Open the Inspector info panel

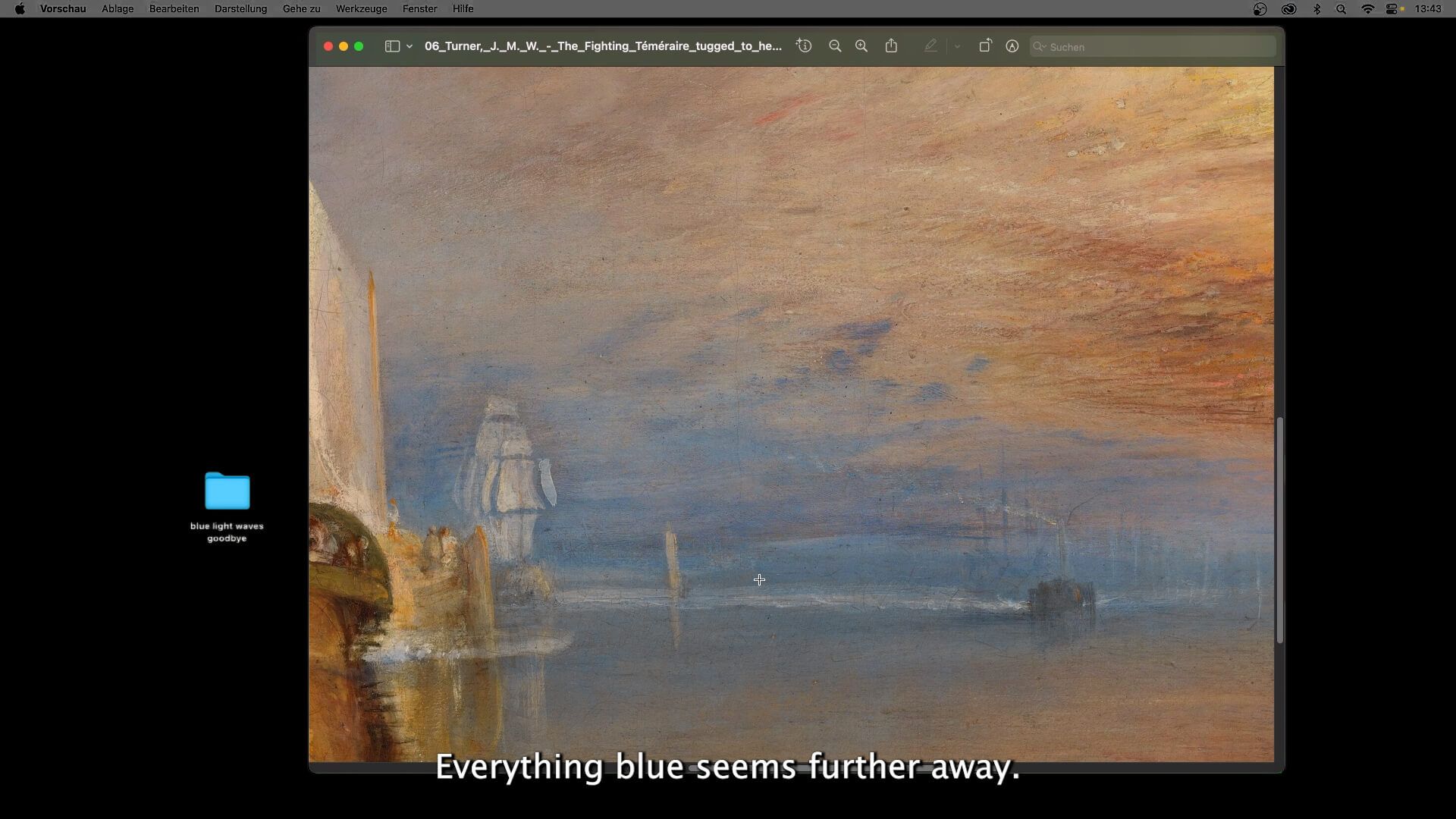(804, 46)
